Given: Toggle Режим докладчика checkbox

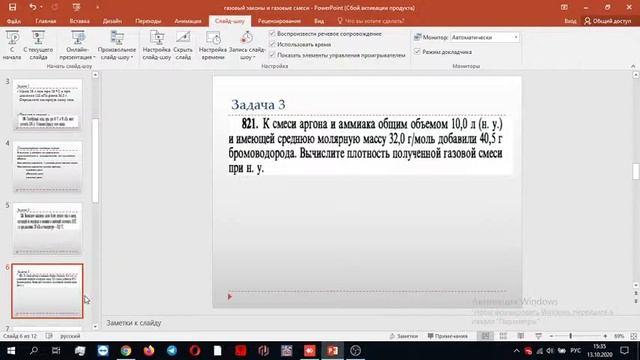Looking at the screenshot, I should pyautogui.click(x=417, y=51).
